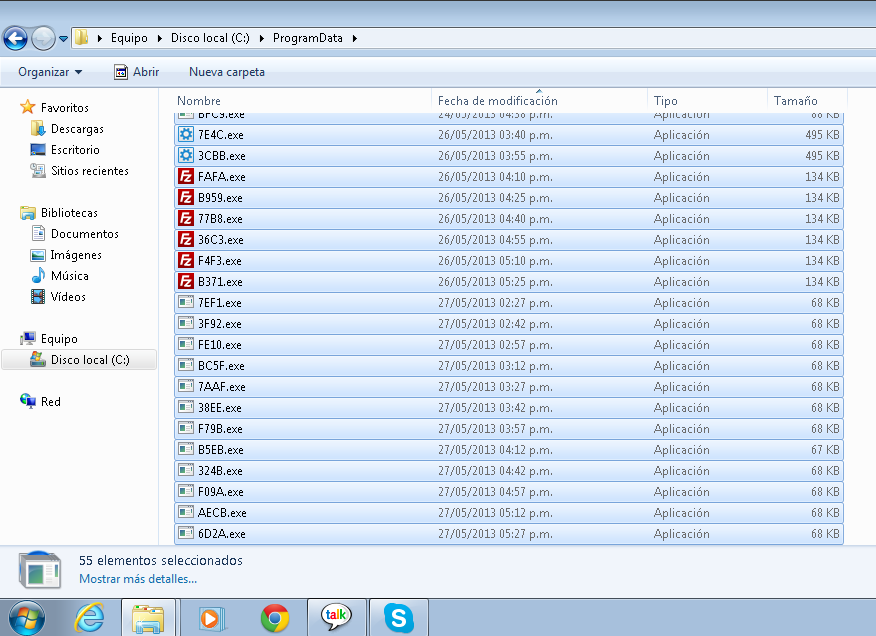876x636 pixels.
Task: Click the folder icon in address bar
Action: pos(82,37)
